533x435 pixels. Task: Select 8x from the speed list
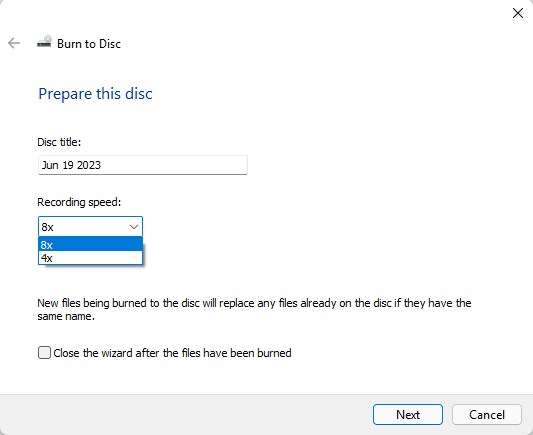(90, 244)
